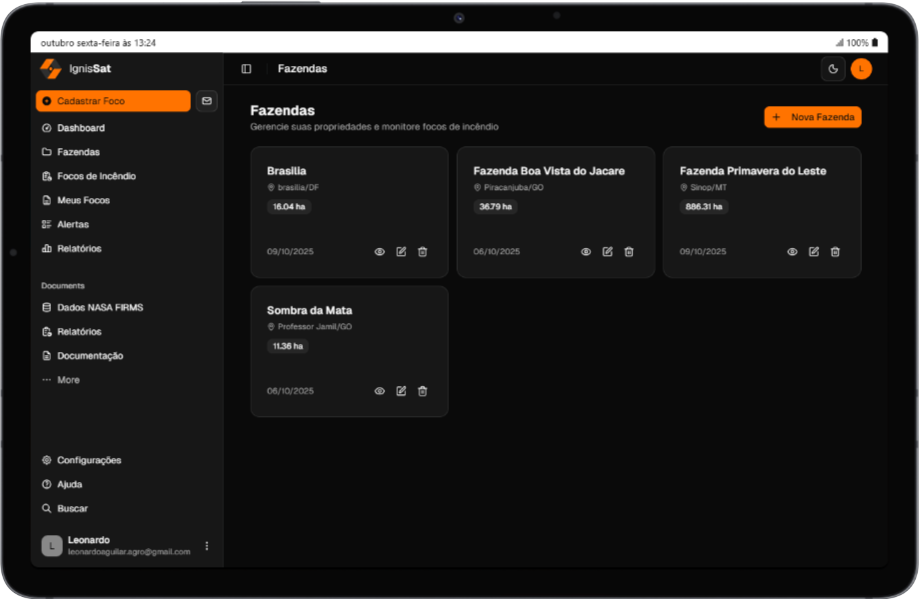This screenshot has height=599, width=919.
Task: Go to Focos de Incêndio section
Action: [95, 176]
